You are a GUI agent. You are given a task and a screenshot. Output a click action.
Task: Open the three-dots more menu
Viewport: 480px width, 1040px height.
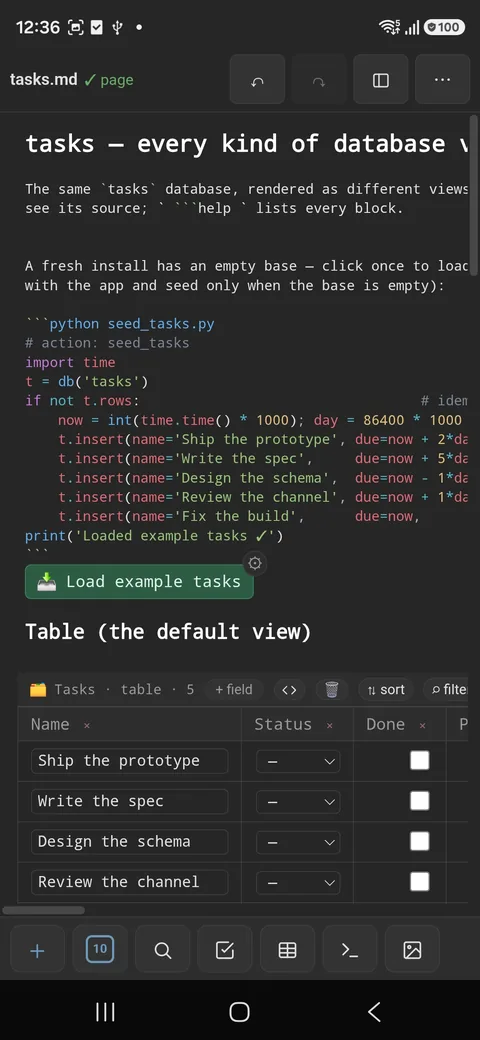[x=442, y=80]
